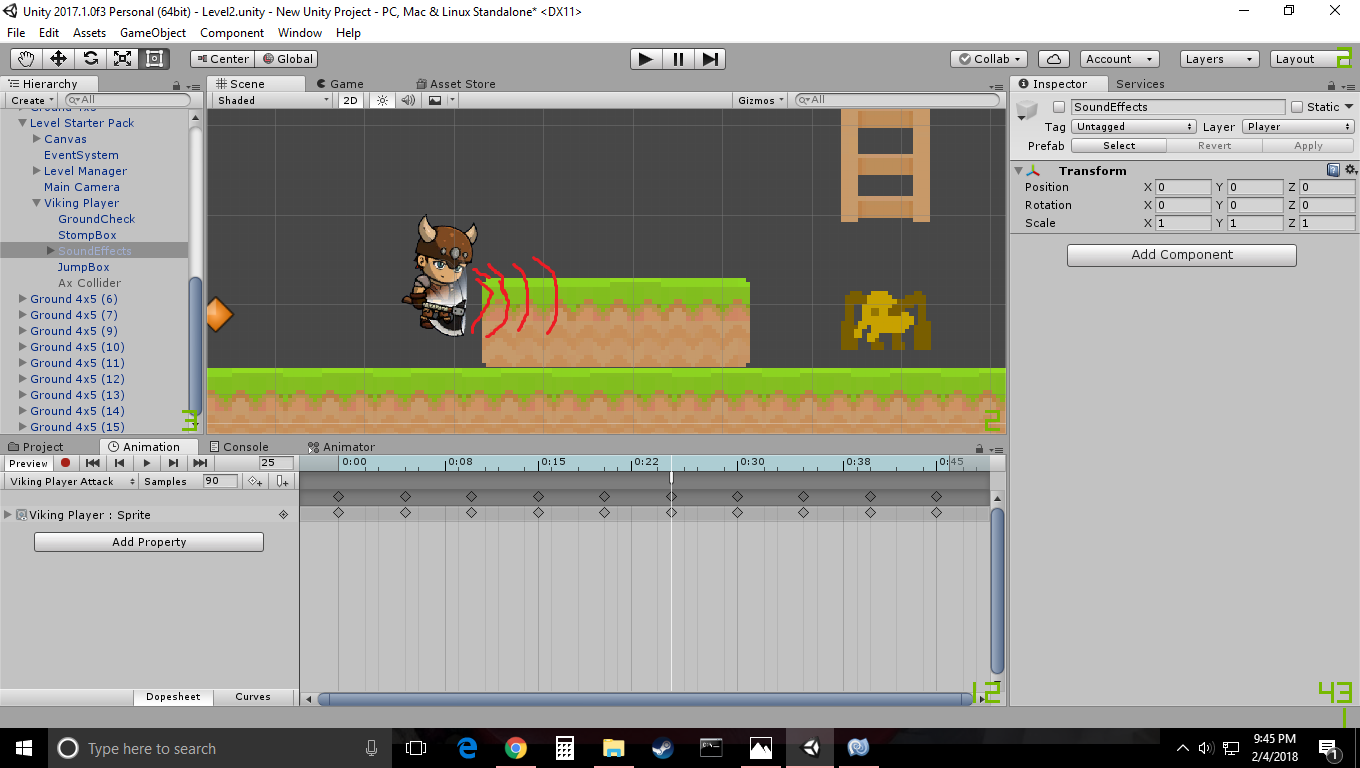Click the Add Component button
Image resolution: width=1360 pixels, height=768 pixels.
pyautogui.click(x=1182, y=255)
